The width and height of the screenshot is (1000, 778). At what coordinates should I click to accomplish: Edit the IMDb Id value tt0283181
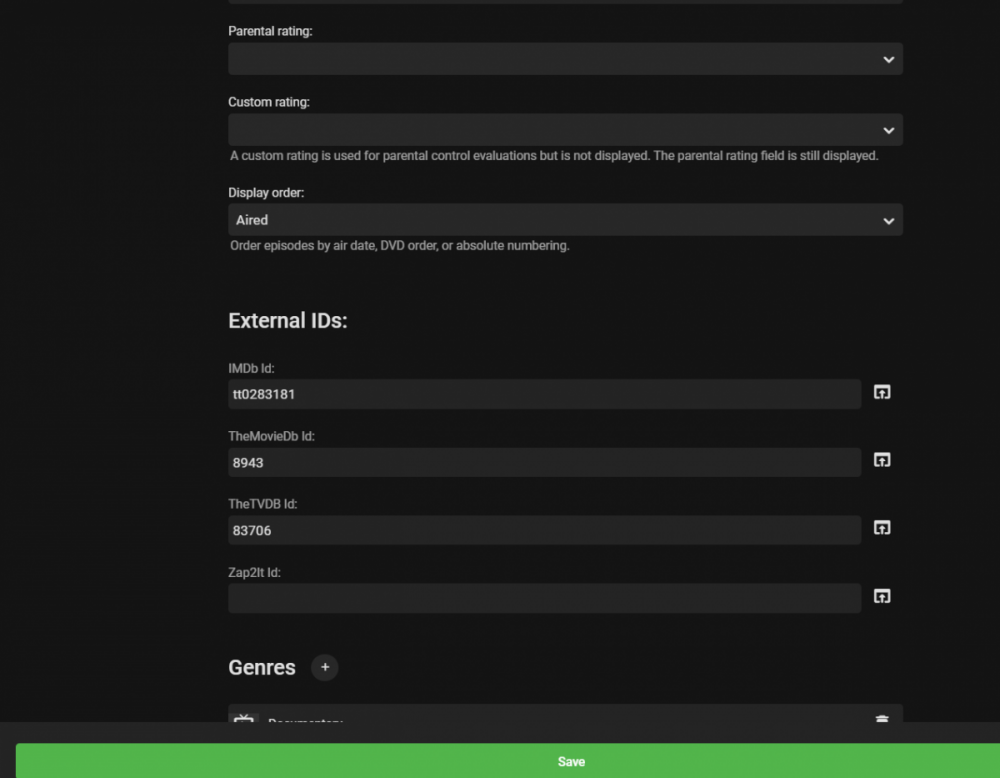(544, 394)
